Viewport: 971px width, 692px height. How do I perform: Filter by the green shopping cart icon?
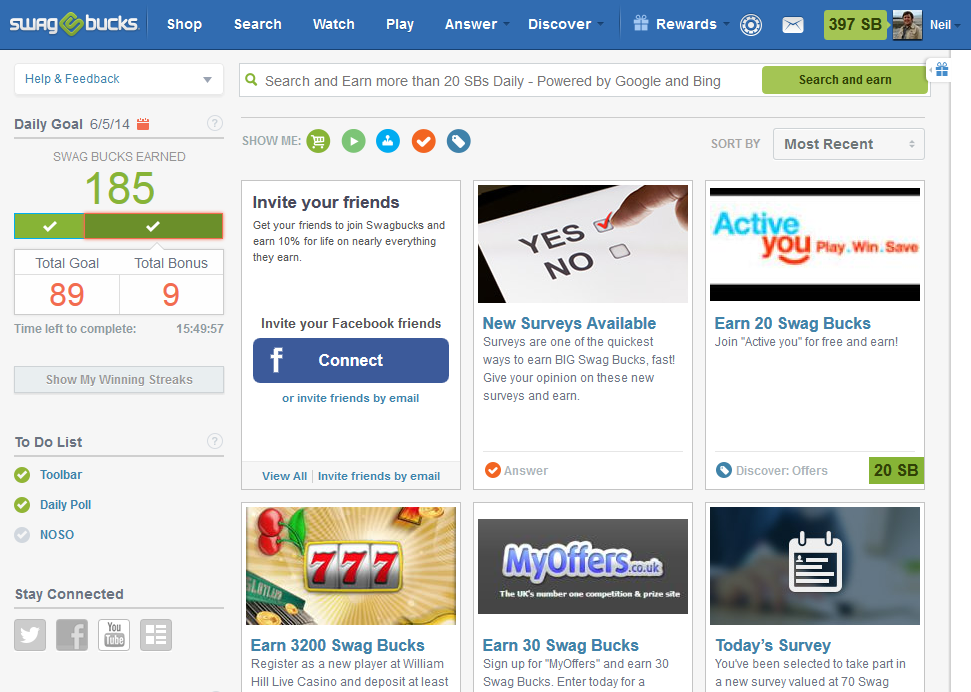tap(318, 141)
